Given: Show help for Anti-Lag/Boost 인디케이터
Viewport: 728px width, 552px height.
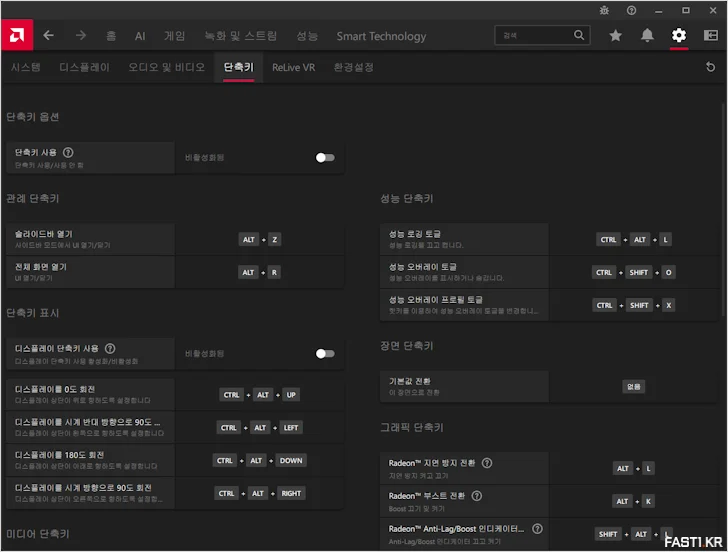Looking at the screenshot, I should [537, 529].
